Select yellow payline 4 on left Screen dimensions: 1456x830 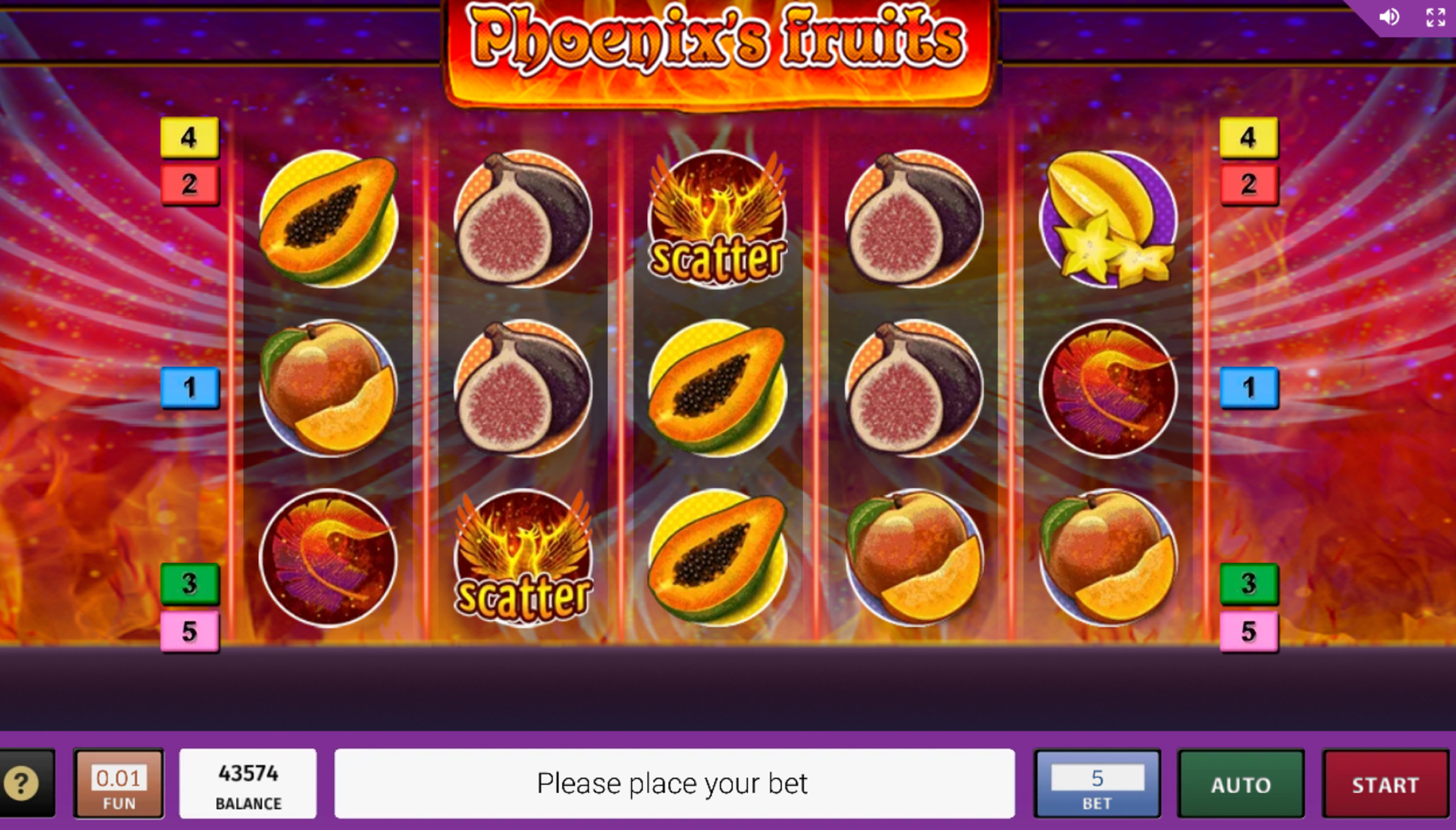[190, 137]
